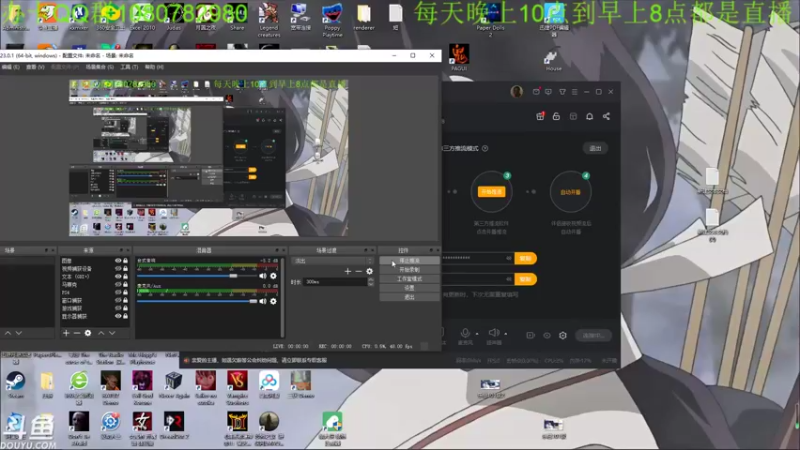Open the filter funnel icon menu in Douyu title bar

click(562, 92)
